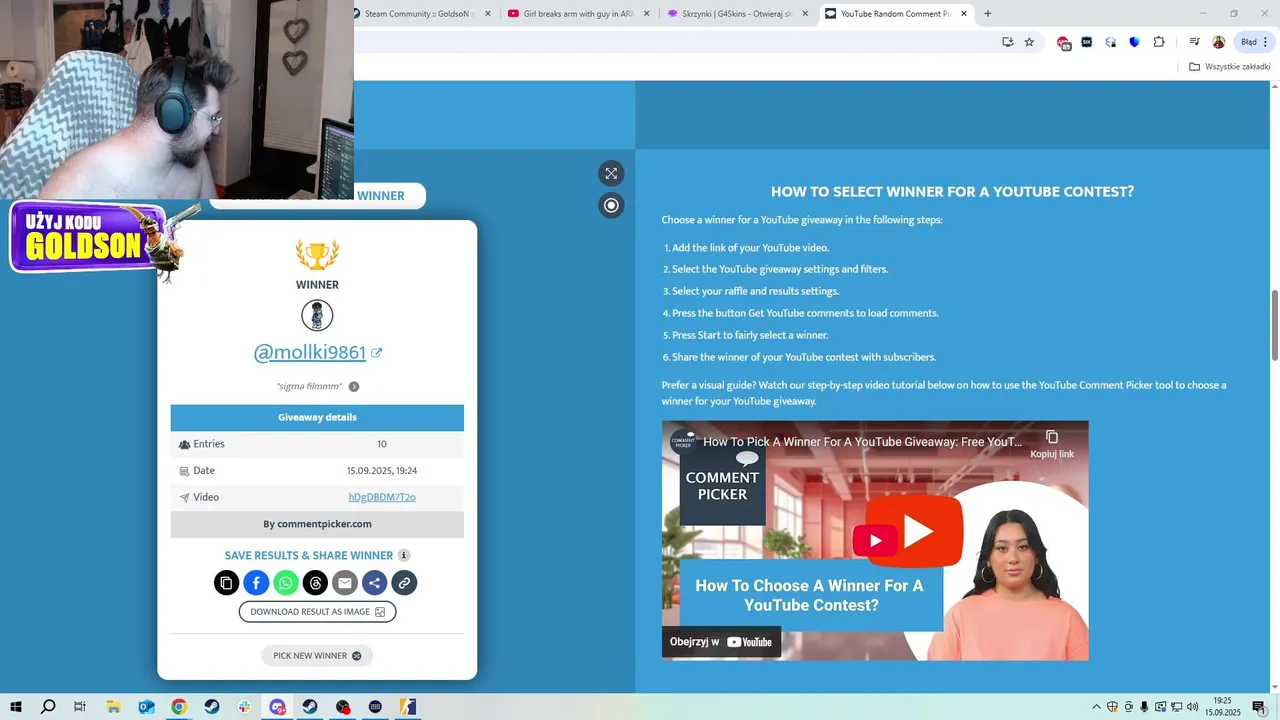Switch to Girl breaks arm YouTube tab
The width and height of the screenshot is (1280, 720).
(579, 14)
